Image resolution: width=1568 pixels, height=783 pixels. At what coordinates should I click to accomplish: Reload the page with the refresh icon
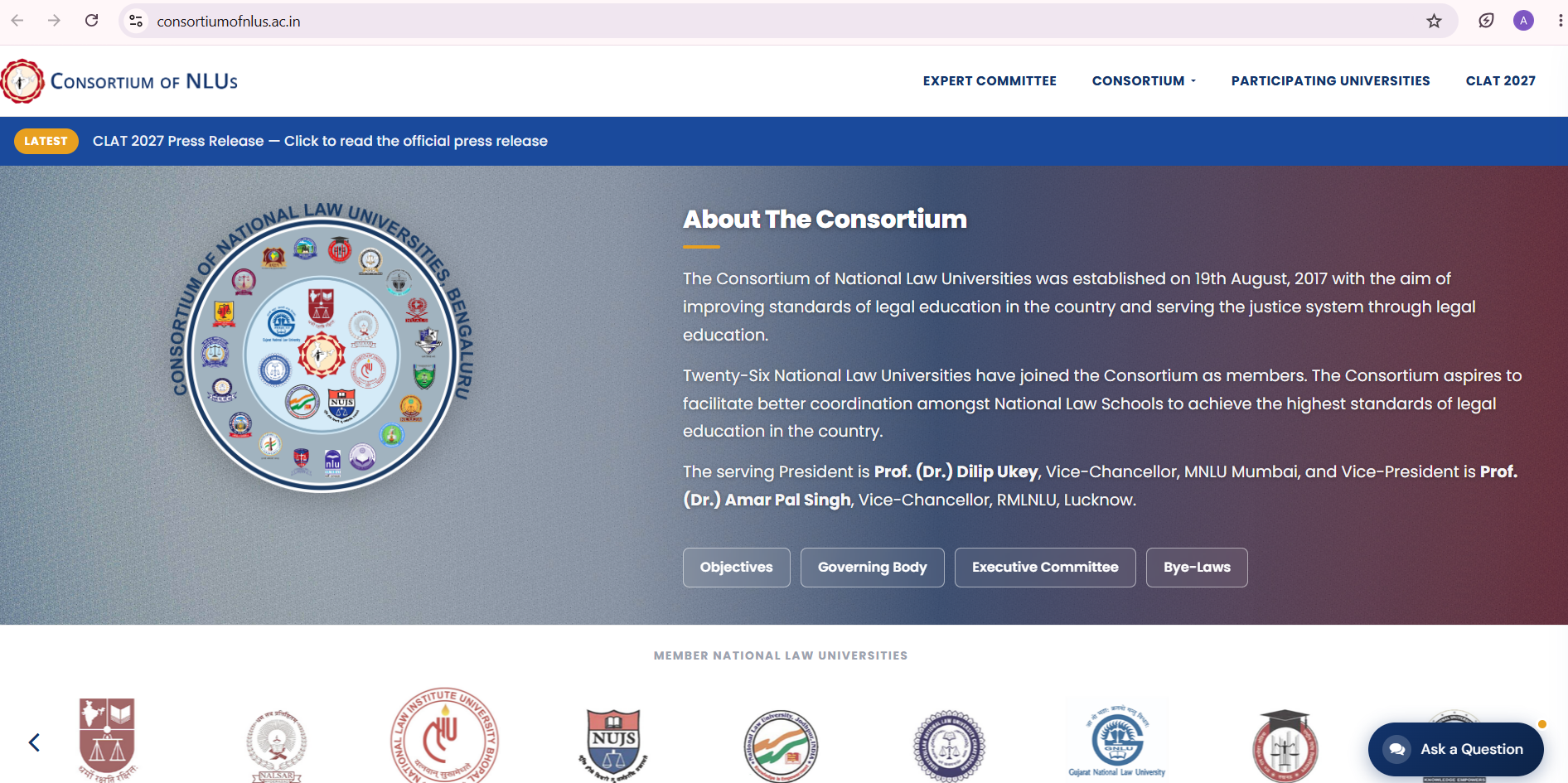coord(92,21)
